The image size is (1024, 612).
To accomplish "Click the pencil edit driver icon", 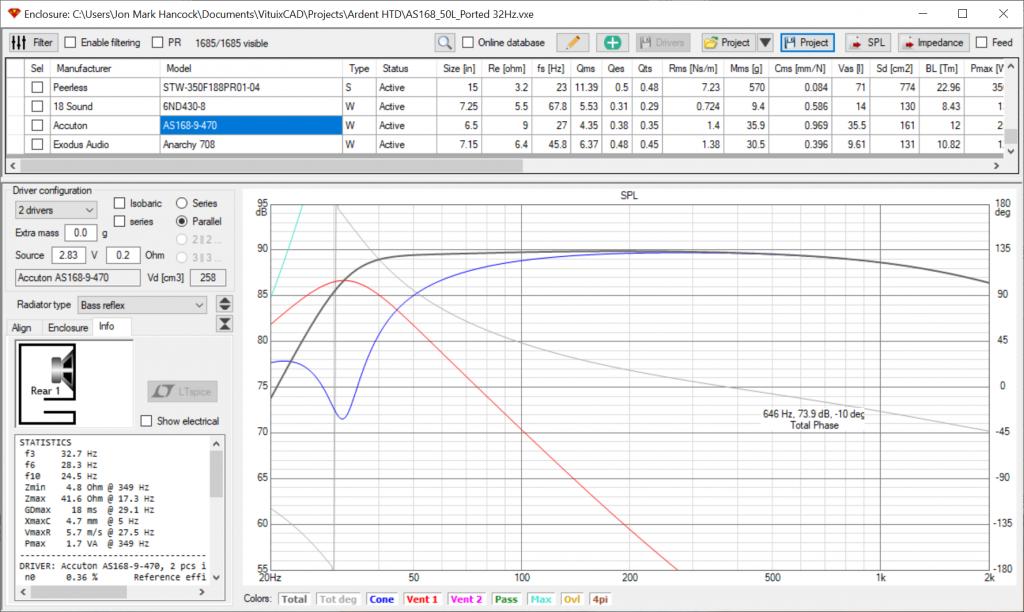I will coord(573,42).
